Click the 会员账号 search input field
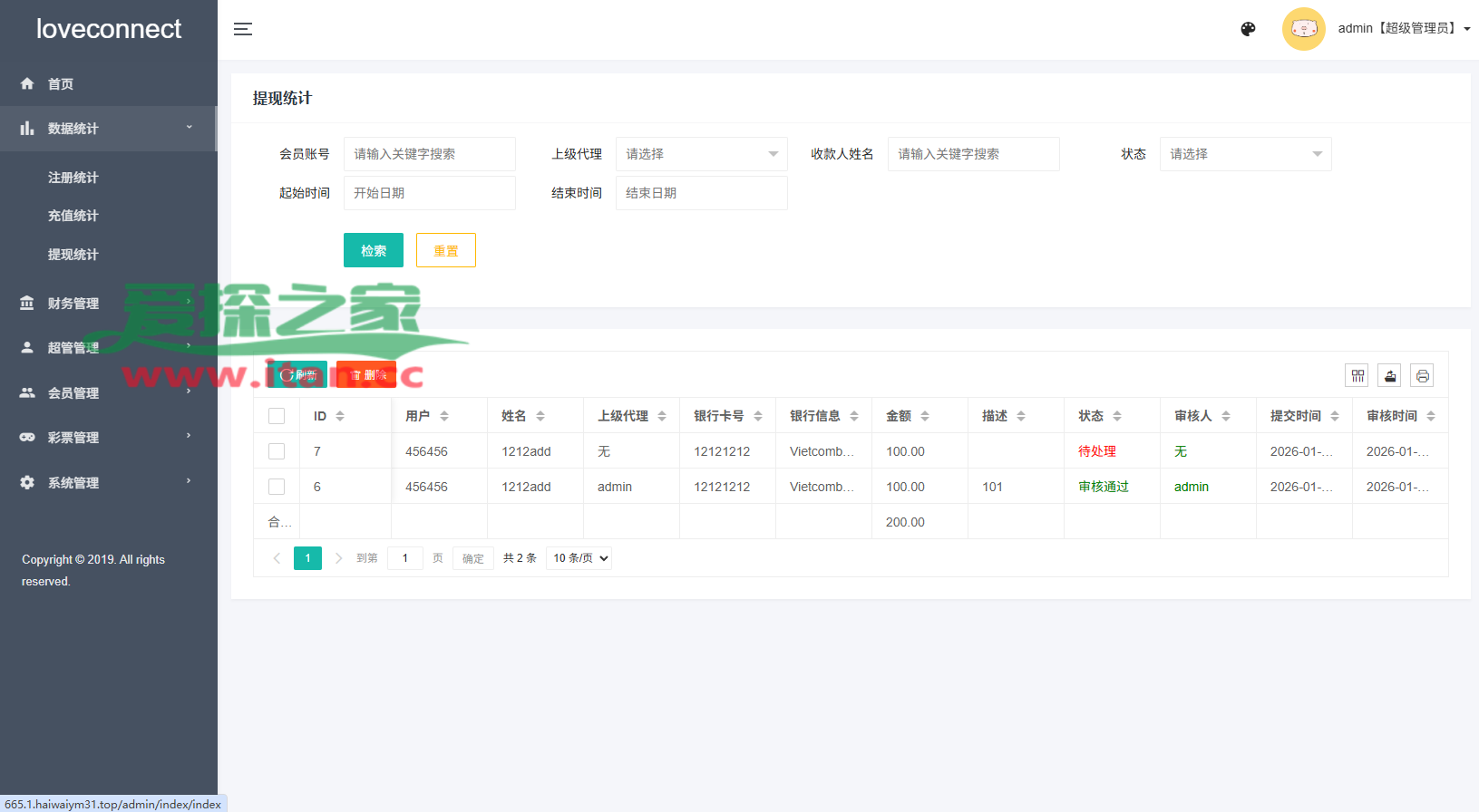 [x=429, y=154]
